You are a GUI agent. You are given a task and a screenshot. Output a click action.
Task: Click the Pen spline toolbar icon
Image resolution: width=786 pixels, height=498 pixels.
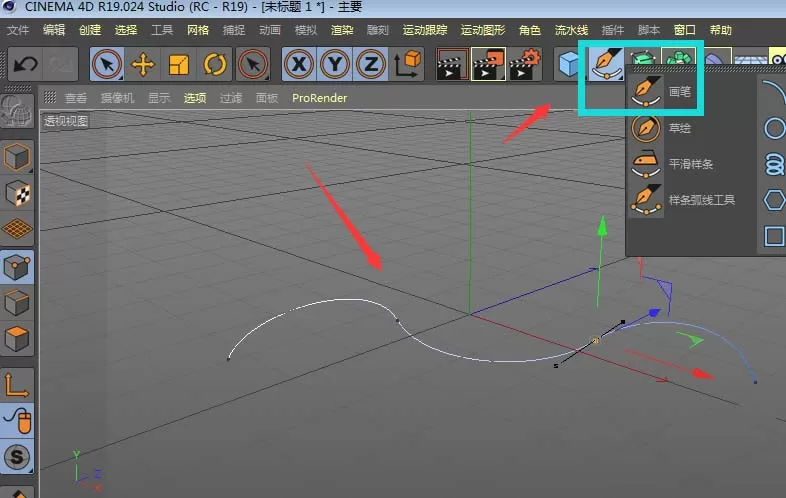pos(607,64)
